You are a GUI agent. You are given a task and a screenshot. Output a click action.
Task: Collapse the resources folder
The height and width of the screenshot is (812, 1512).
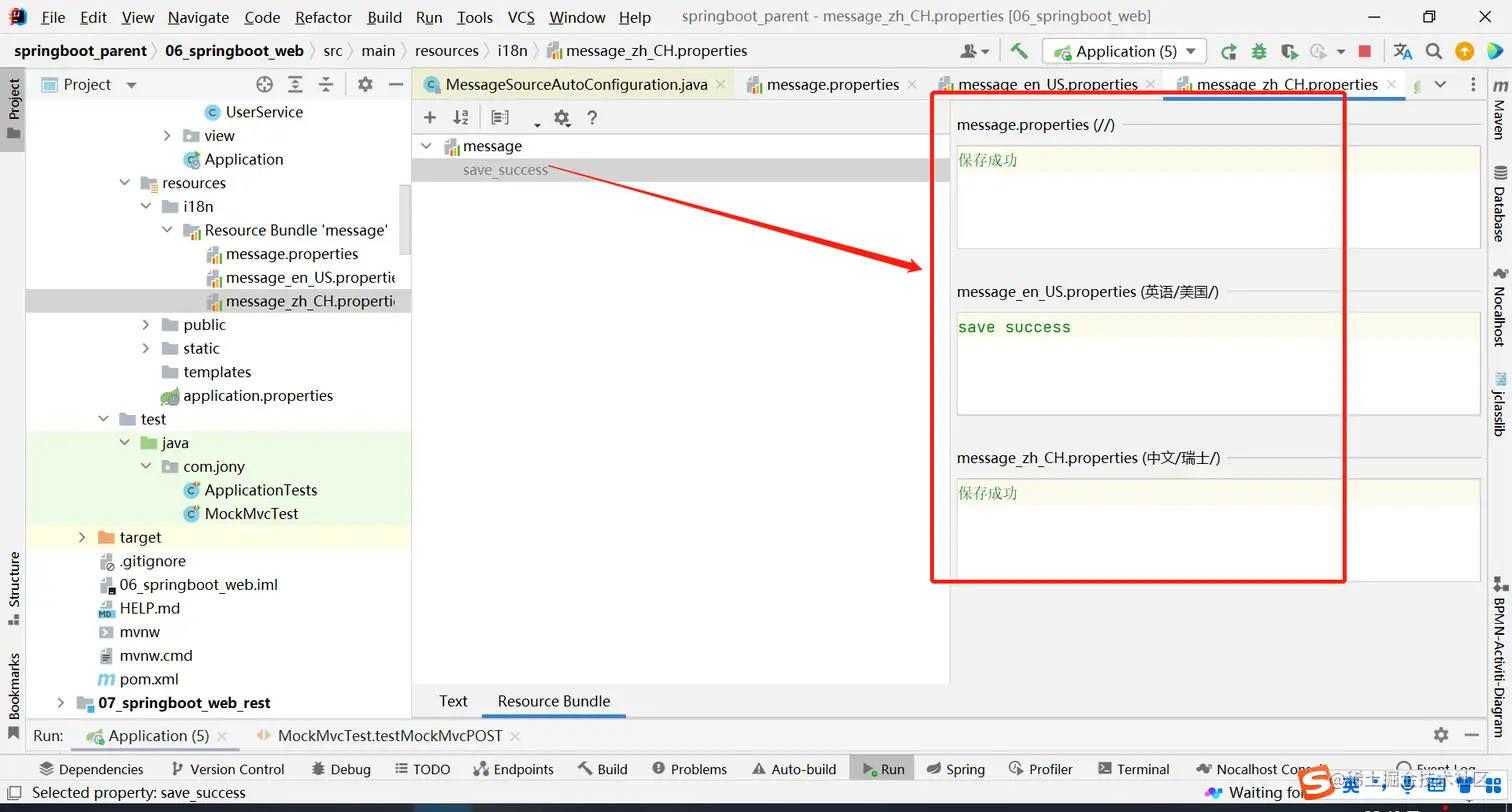click(x=125, y=183)
